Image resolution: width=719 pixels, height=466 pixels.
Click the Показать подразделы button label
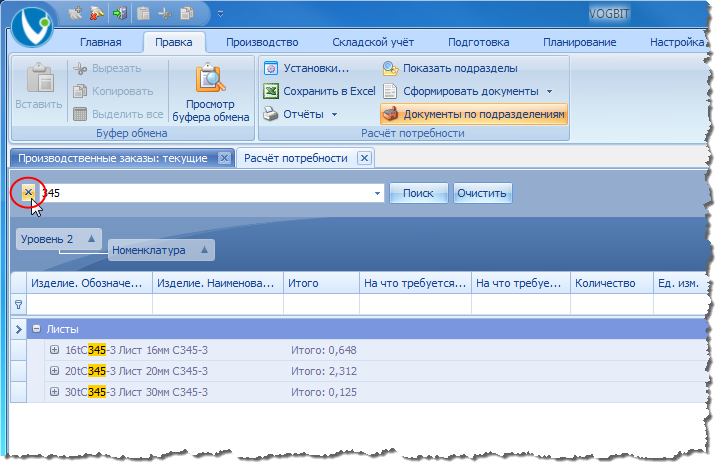coord(460,68)
